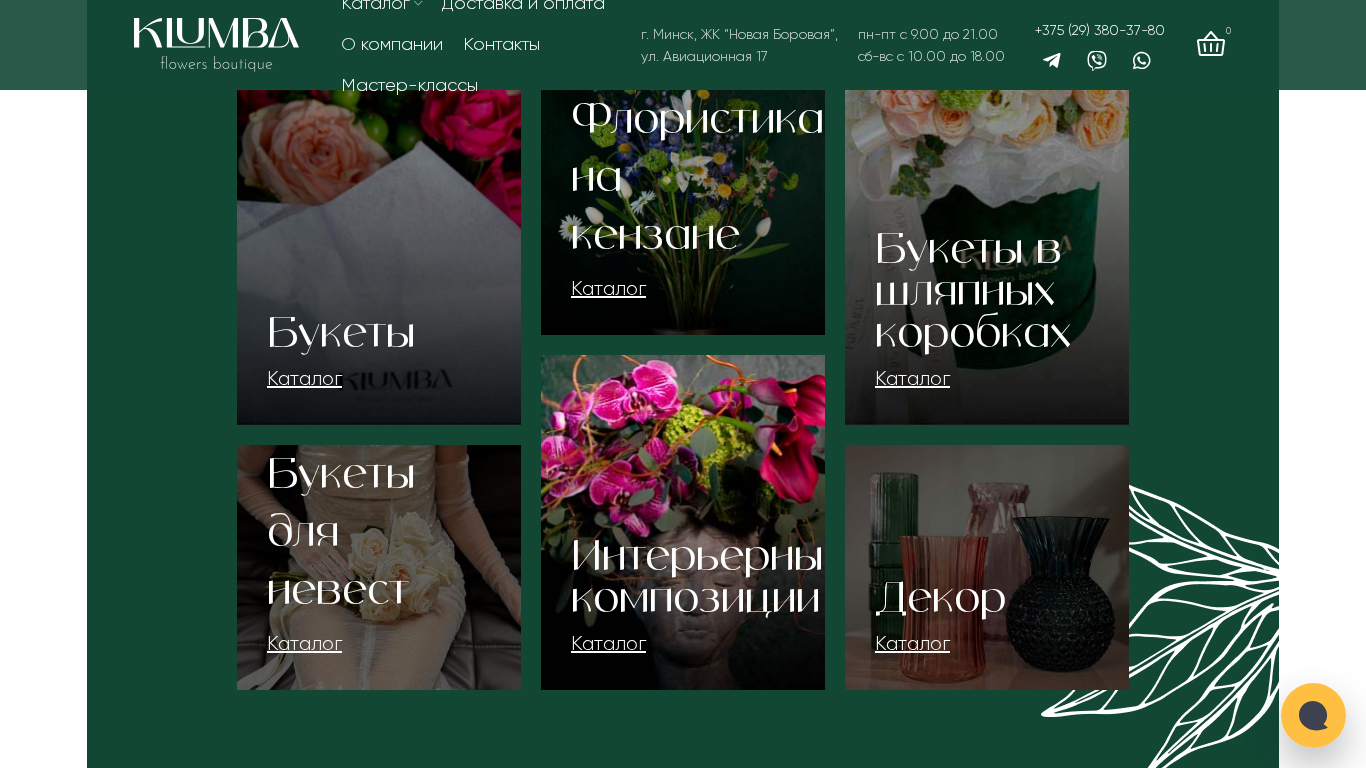Open Каталог link under Букеты для невест
This screenshot has height=768, width=1366.
click(305, 643)
